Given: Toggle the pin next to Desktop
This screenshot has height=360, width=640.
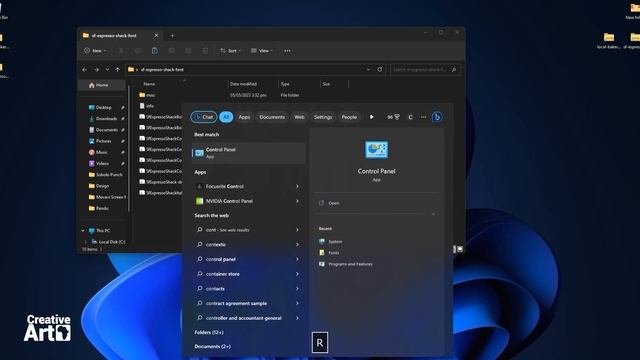Looking at the screenshot, I should tap(122, 108).
